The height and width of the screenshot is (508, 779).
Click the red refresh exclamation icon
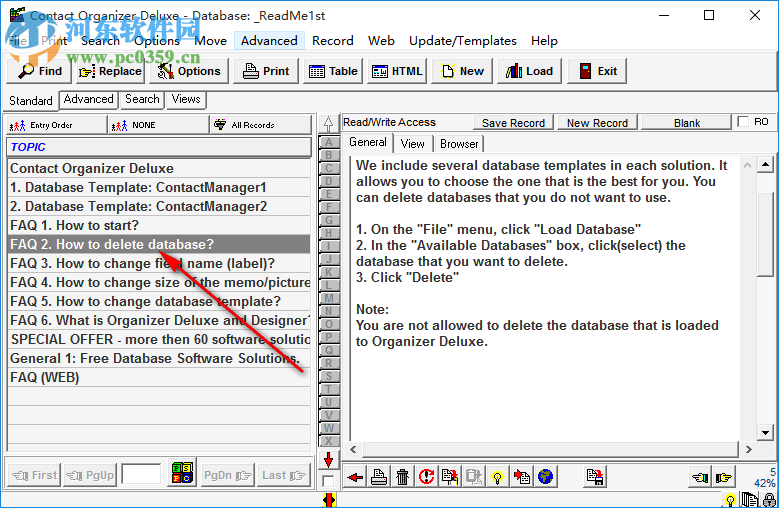point(426,477)
